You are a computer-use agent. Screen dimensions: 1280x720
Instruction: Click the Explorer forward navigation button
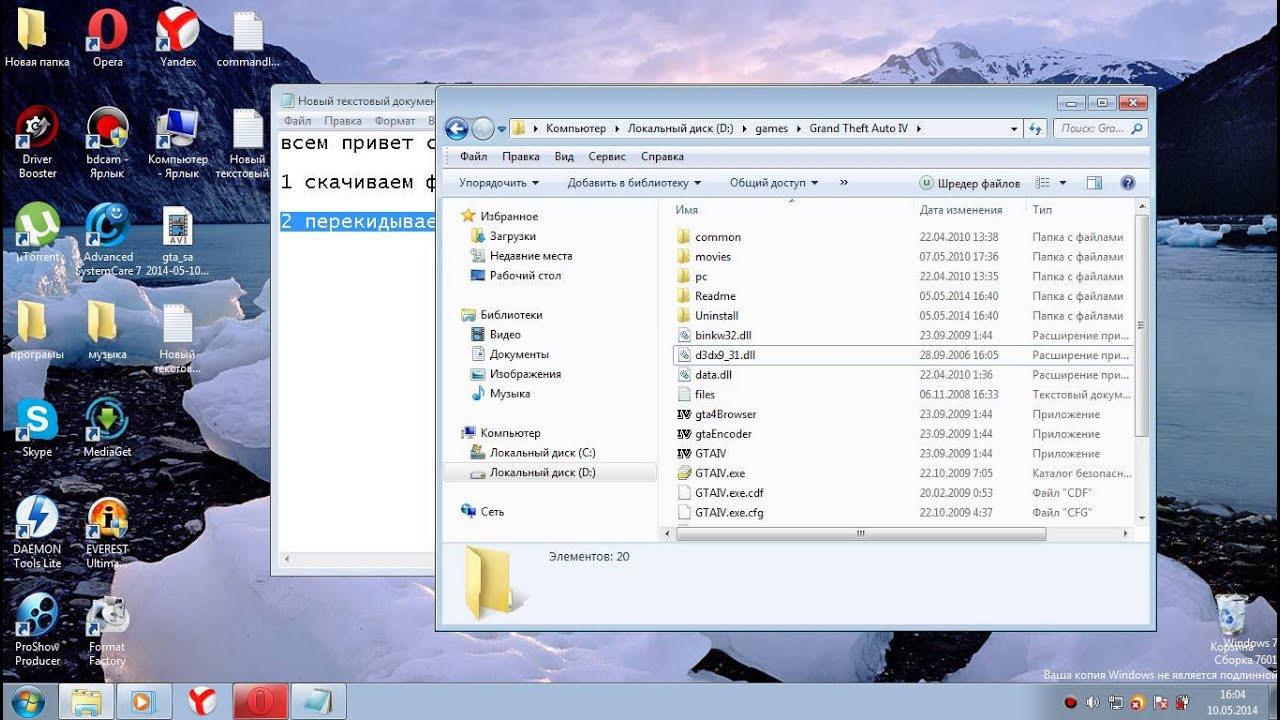tap(483, 128)
